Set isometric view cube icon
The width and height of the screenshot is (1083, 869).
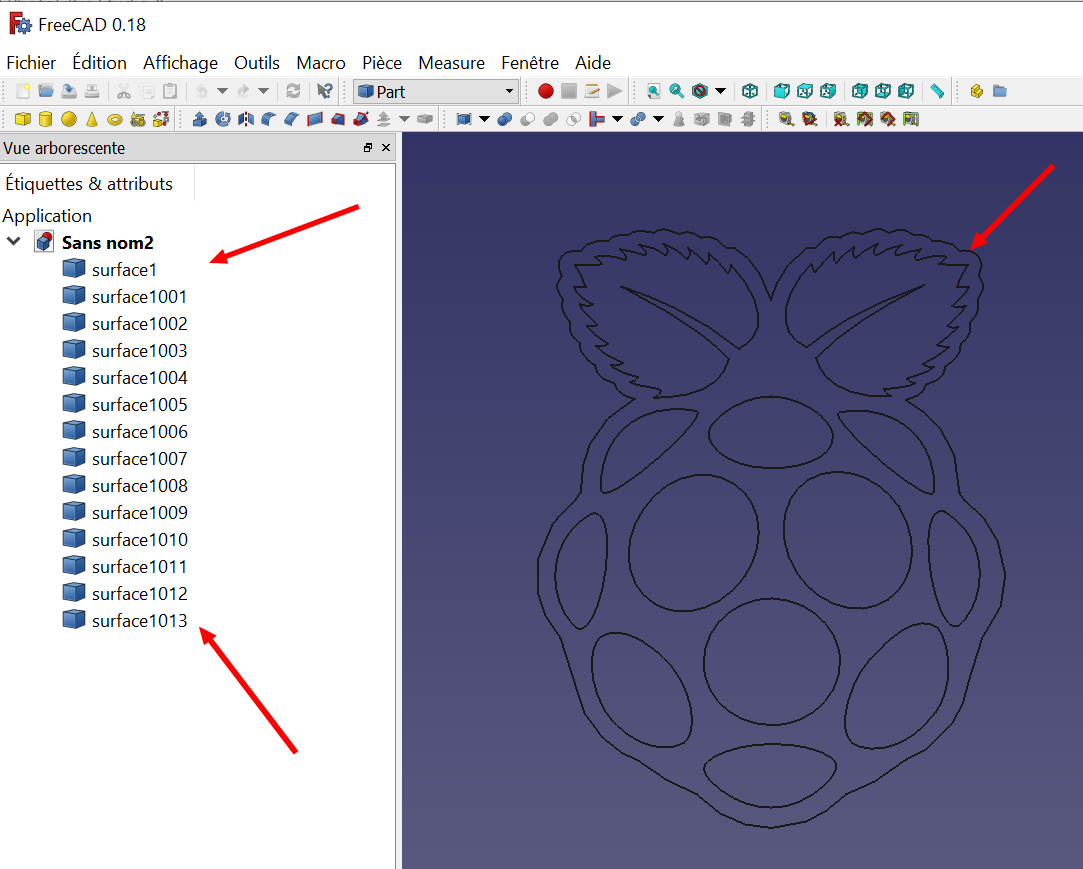point(750,91)
